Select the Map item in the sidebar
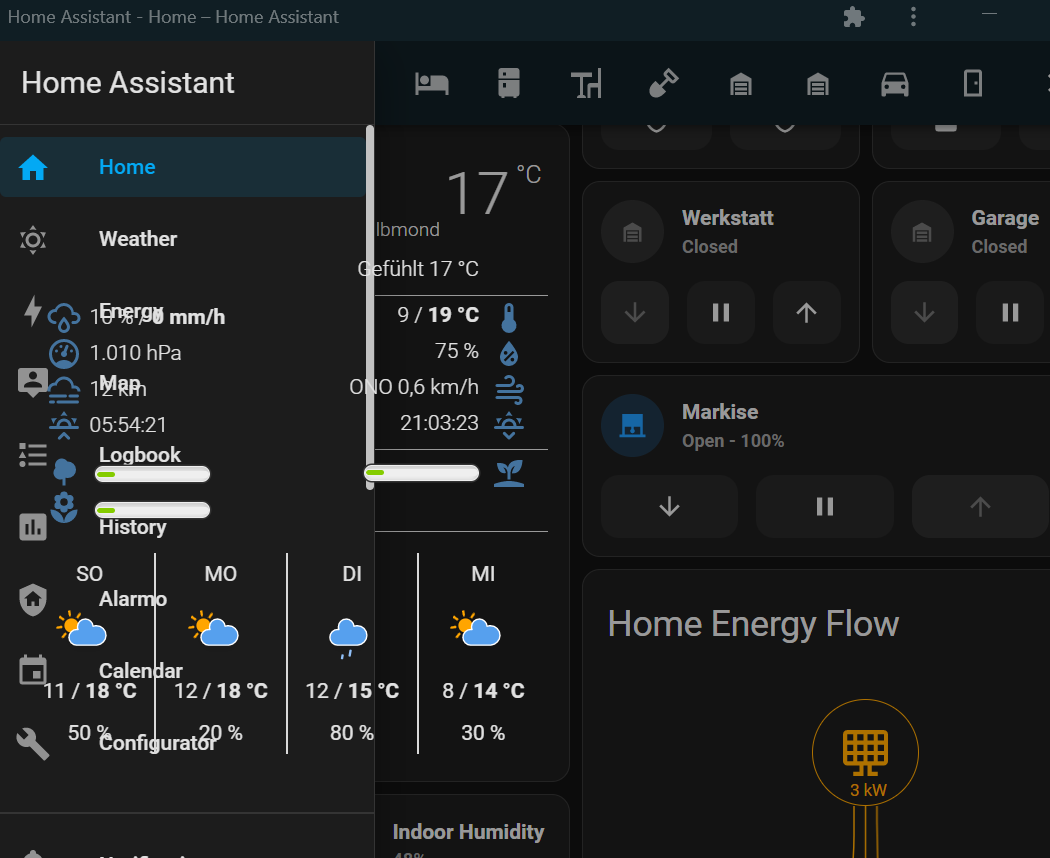The width and height of the screenshot is (1050, 858). [x=119, y=383]
